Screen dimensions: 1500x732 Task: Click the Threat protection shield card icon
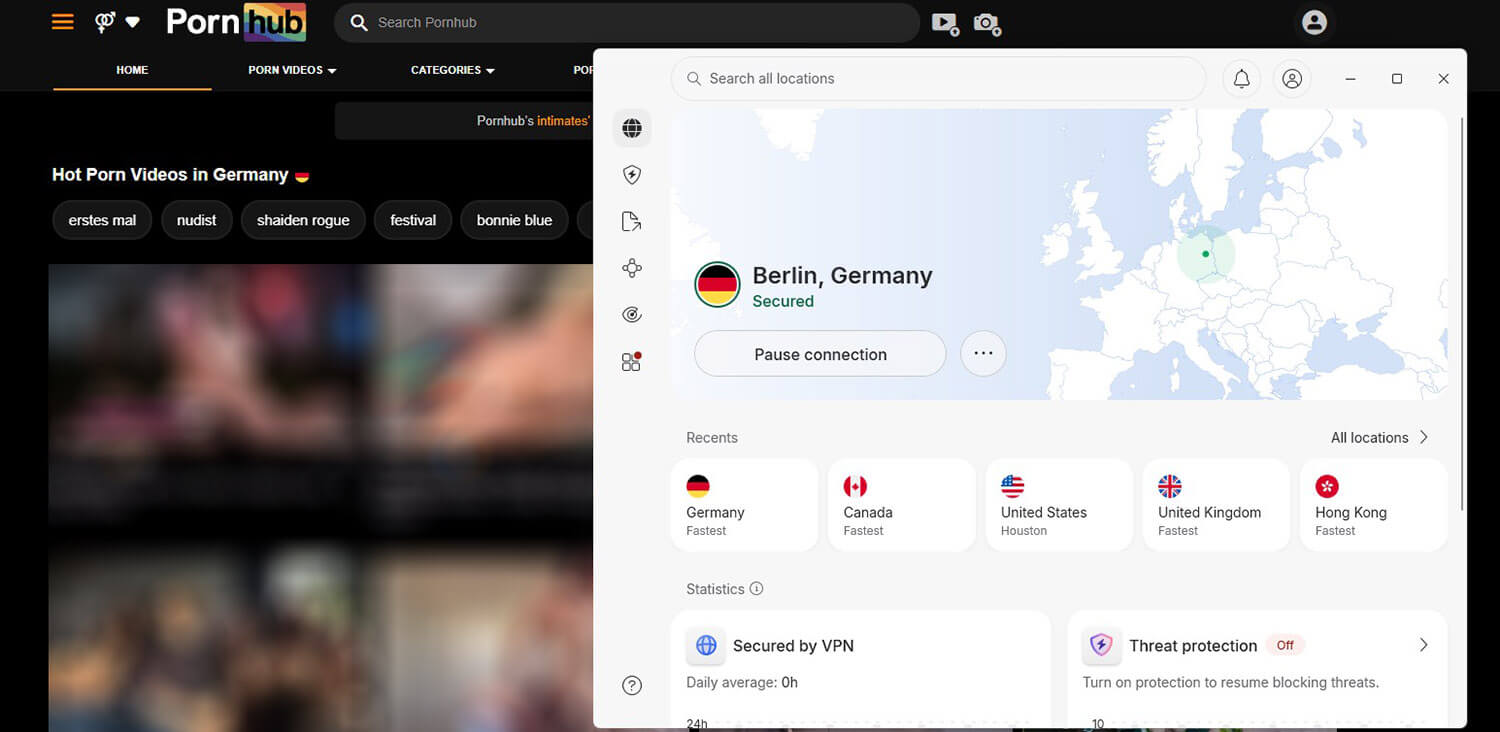(x=1101, y=646)
